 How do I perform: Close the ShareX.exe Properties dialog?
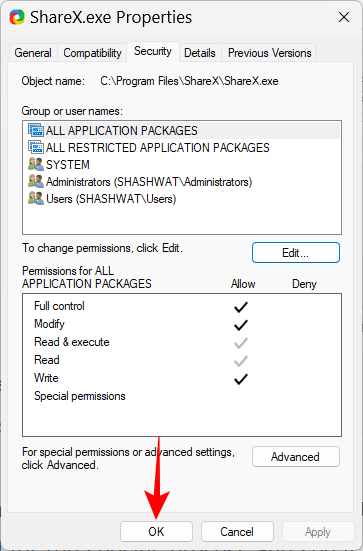pyautogui.click(x=344, y=17)
